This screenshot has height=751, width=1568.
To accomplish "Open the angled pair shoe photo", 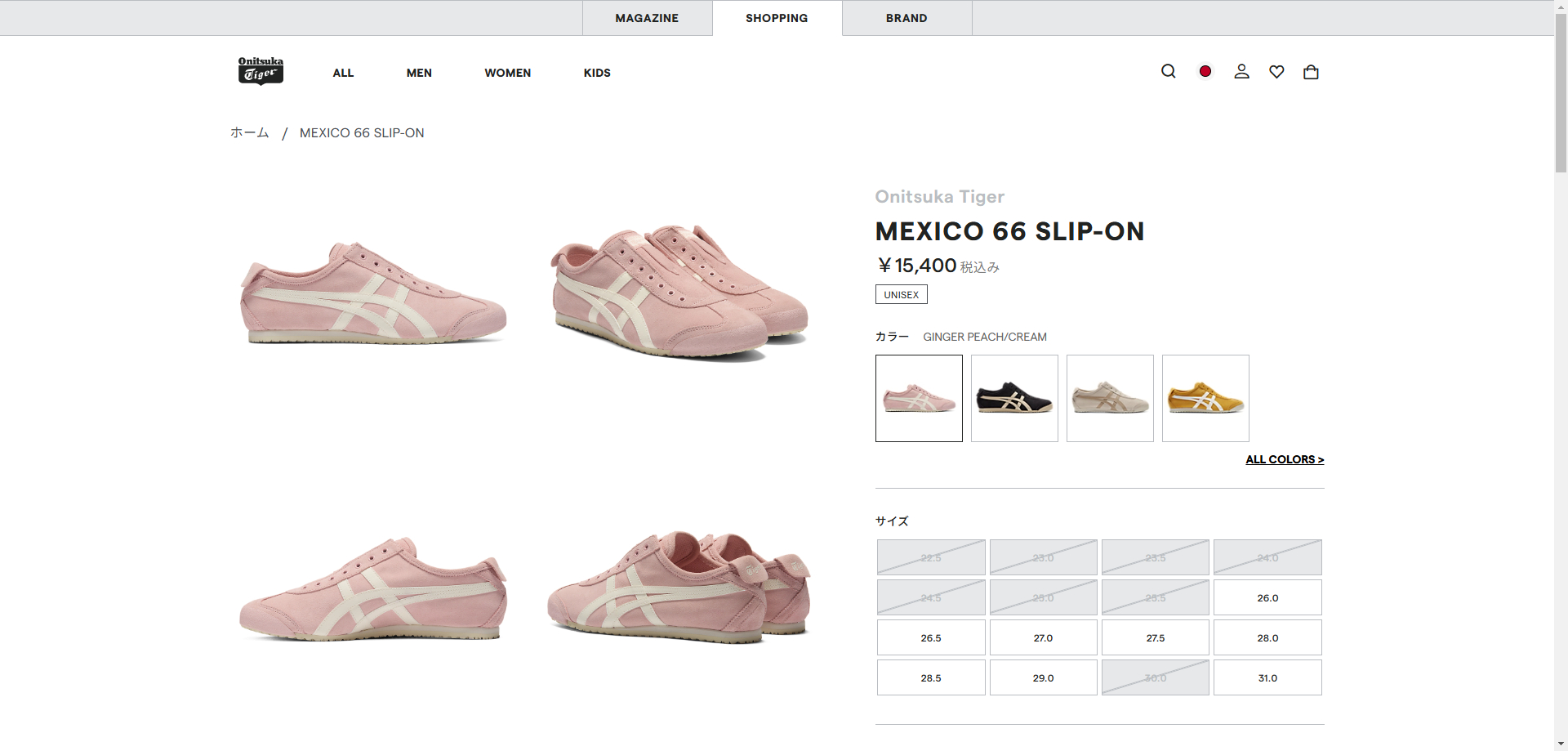I will coord(679,293).
